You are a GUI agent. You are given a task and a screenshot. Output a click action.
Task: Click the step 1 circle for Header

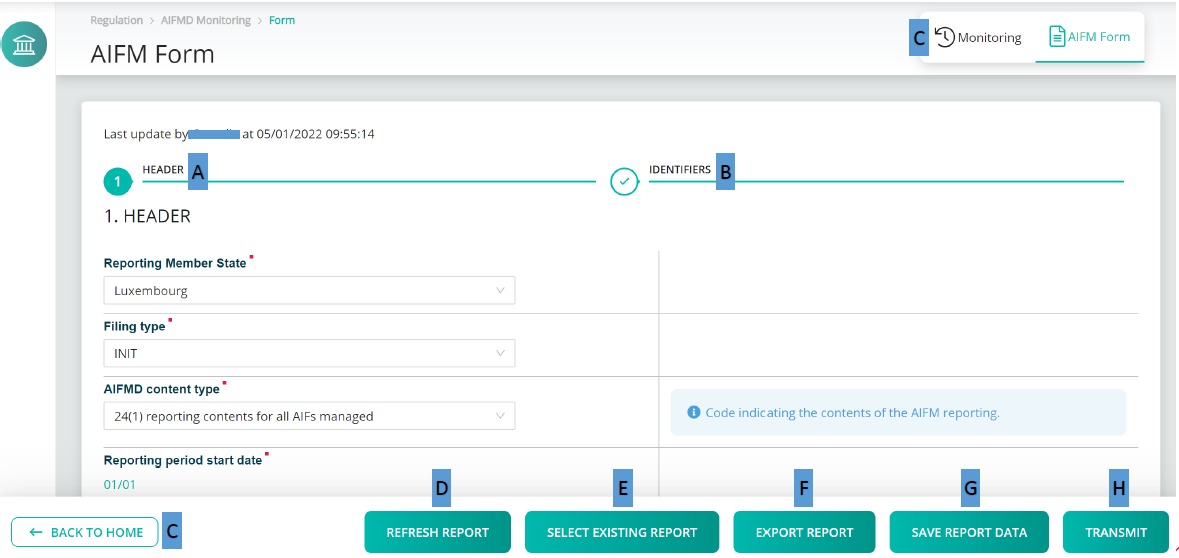coord(118,182)
